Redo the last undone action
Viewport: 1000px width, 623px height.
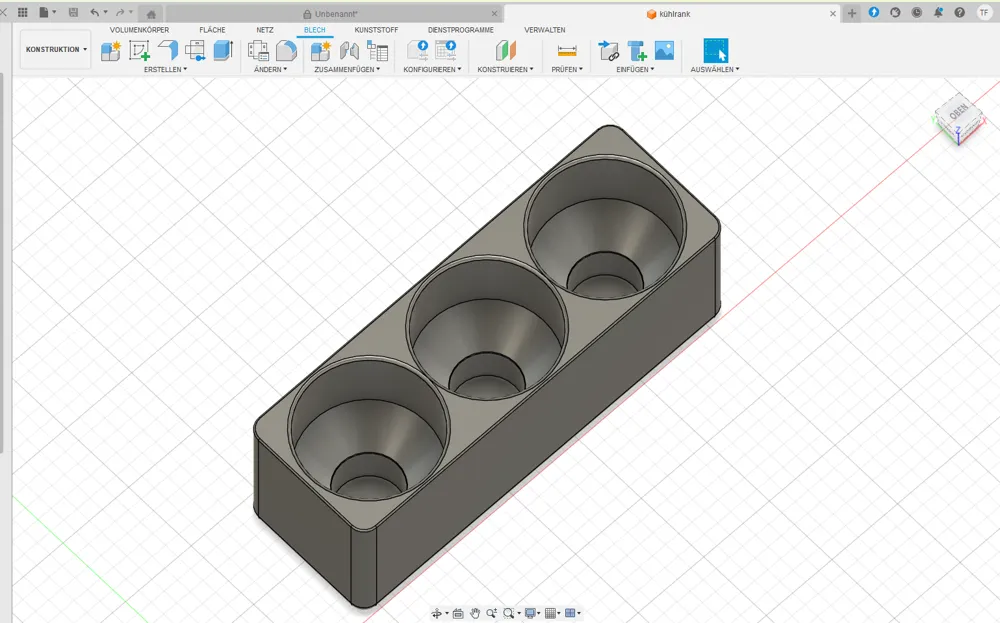coord(119,12)
